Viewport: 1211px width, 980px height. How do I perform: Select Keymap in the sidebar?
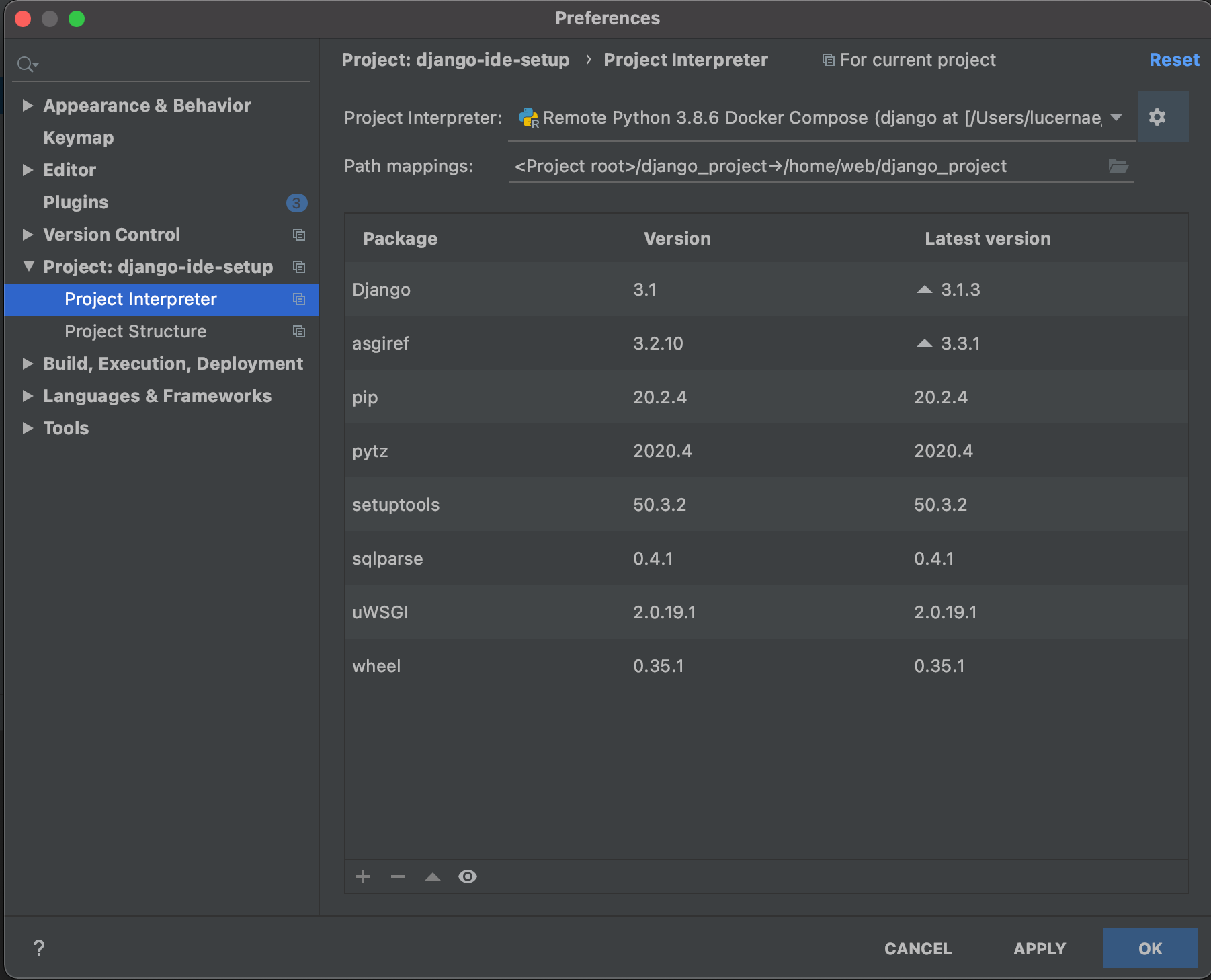79,138
